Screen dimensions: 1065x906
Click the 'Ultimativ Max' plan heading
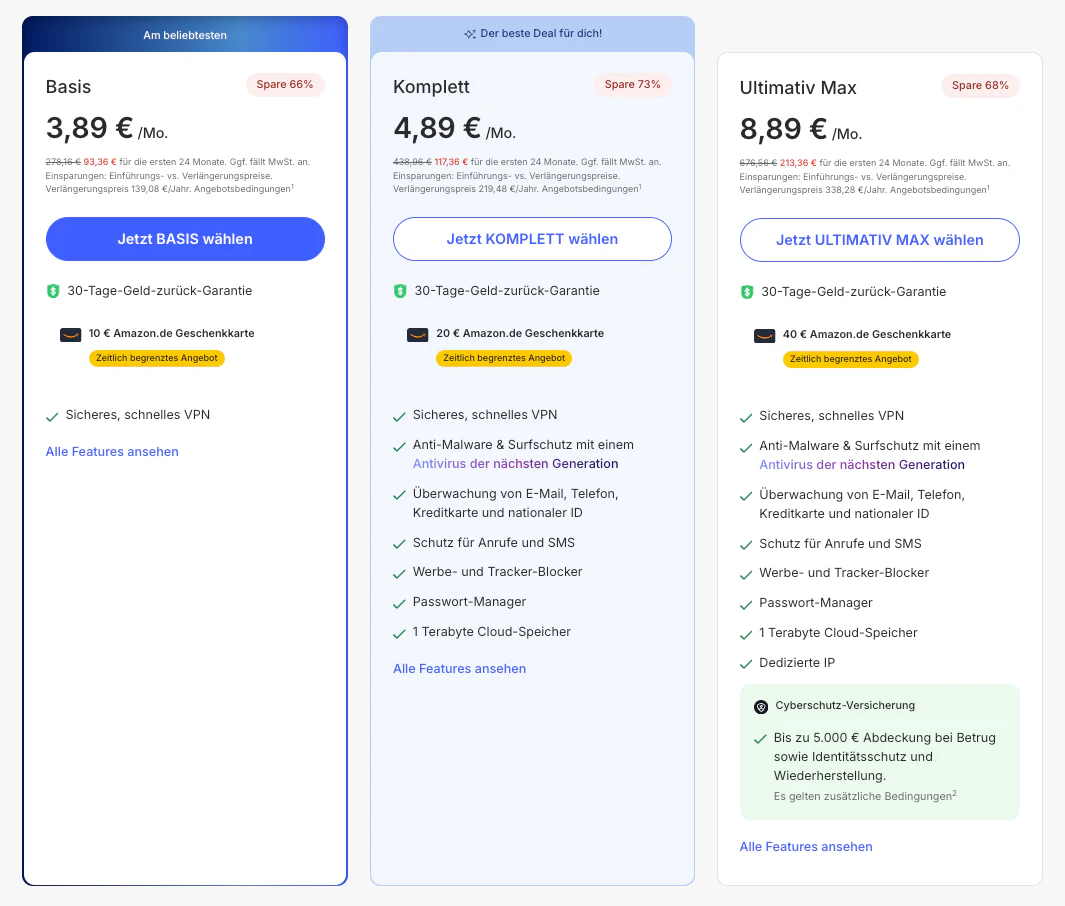coord(798,88)
